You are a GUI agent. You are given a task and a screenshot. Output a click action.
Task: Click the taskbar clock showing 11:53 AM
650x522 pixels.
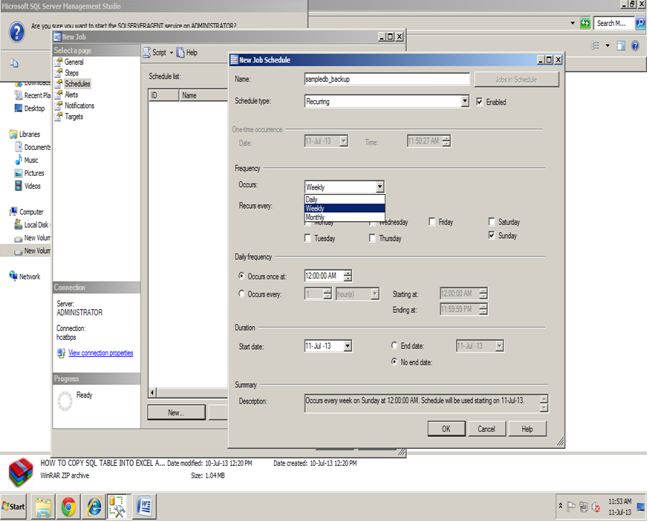pyautogui.click(x=619, y=507)
